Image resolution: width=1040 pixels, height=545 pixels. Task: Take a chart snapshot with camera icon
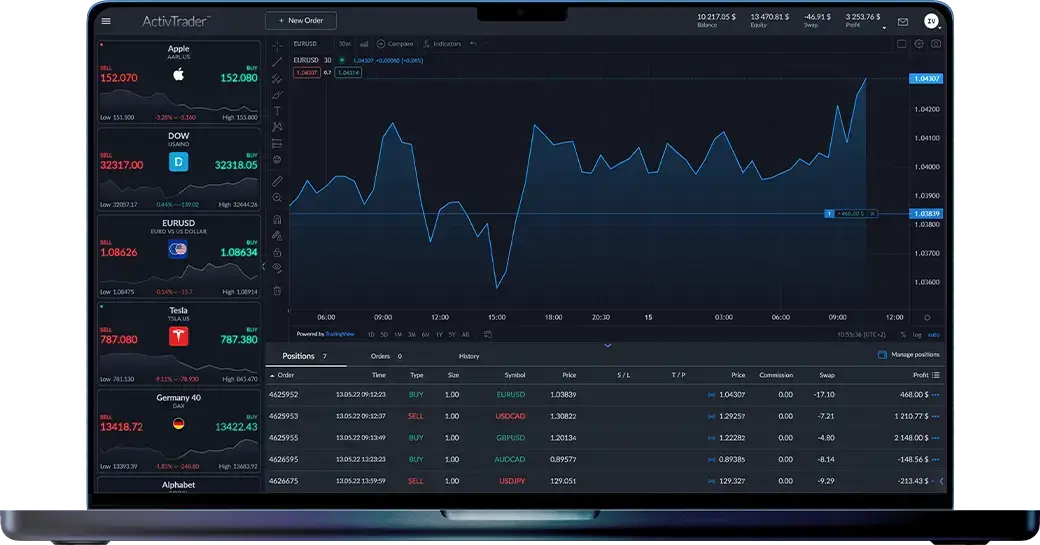pos(936,44)
